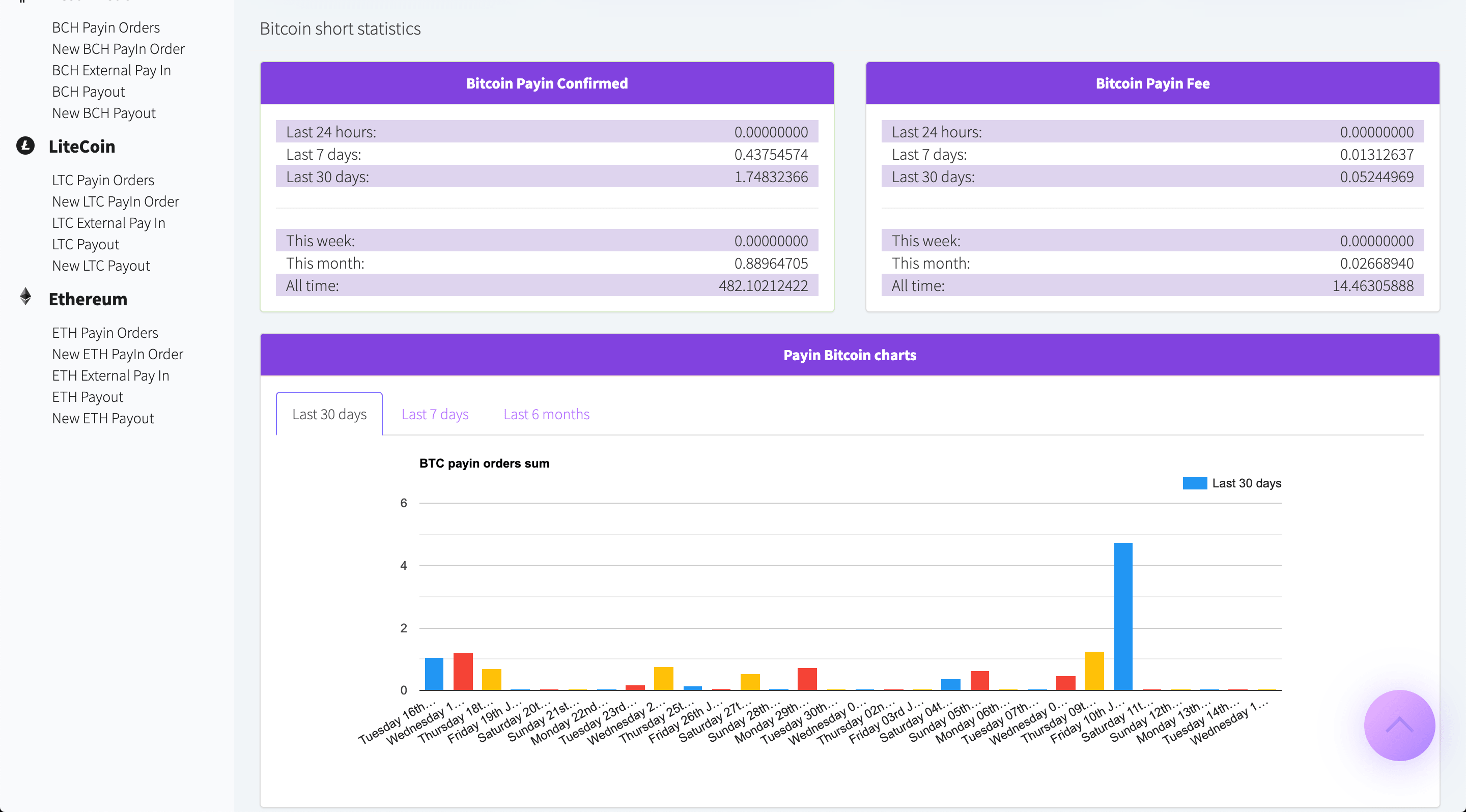
Task: Open ETH Payout page
Action: (x=88, y=397)
